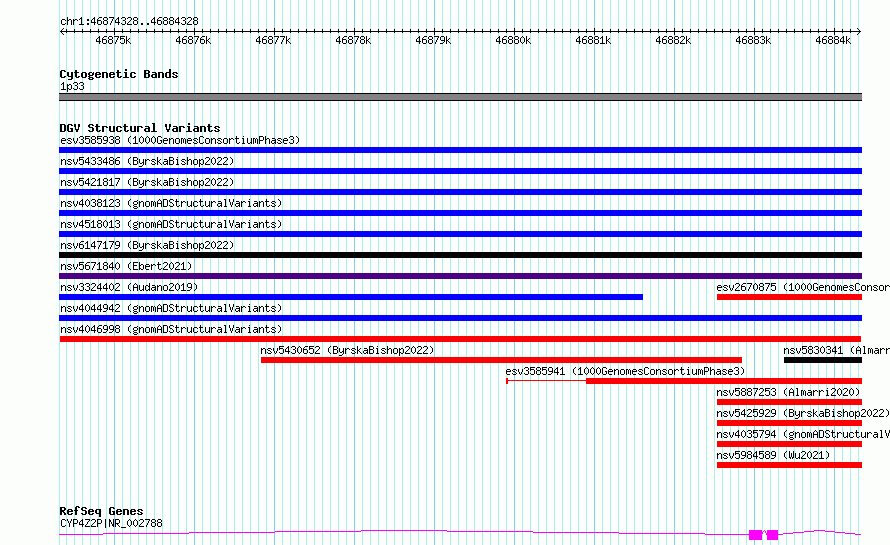
Task: Select the nsv5430652 ByrskaBishop2022 label
Action: click(x=347, y=350)
